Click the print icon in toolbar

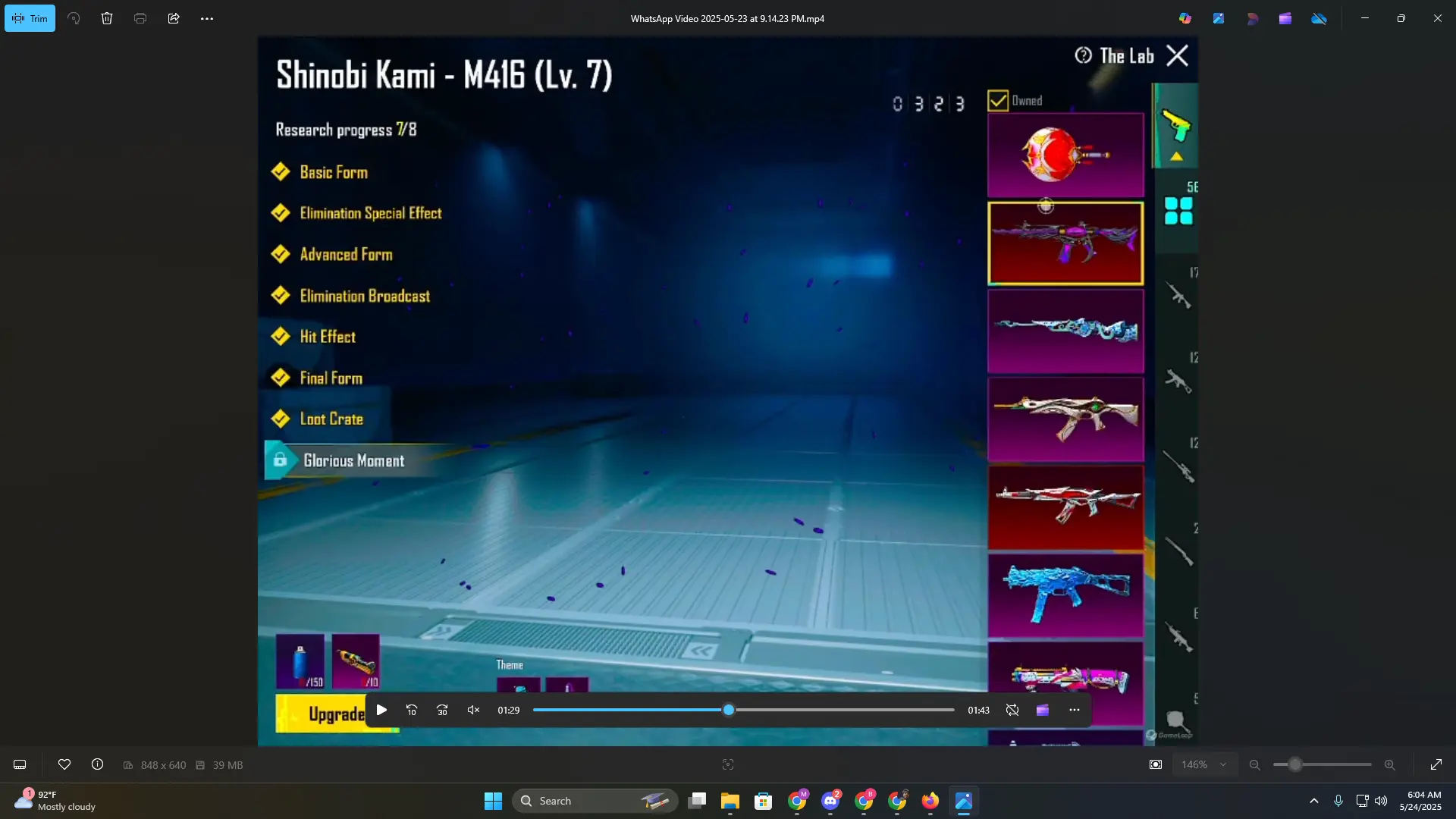point(140,18)
